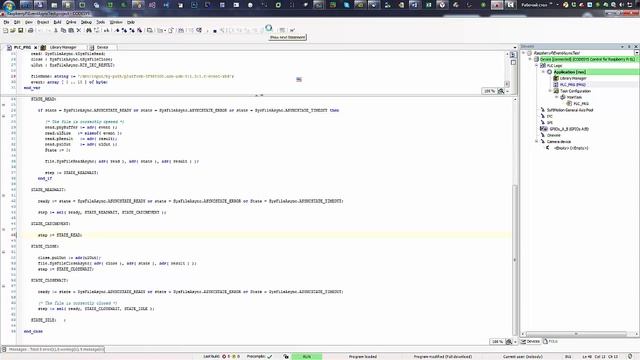Click the Paste toolbar icon
Viewport: 640px width, 360px height.
71,30
